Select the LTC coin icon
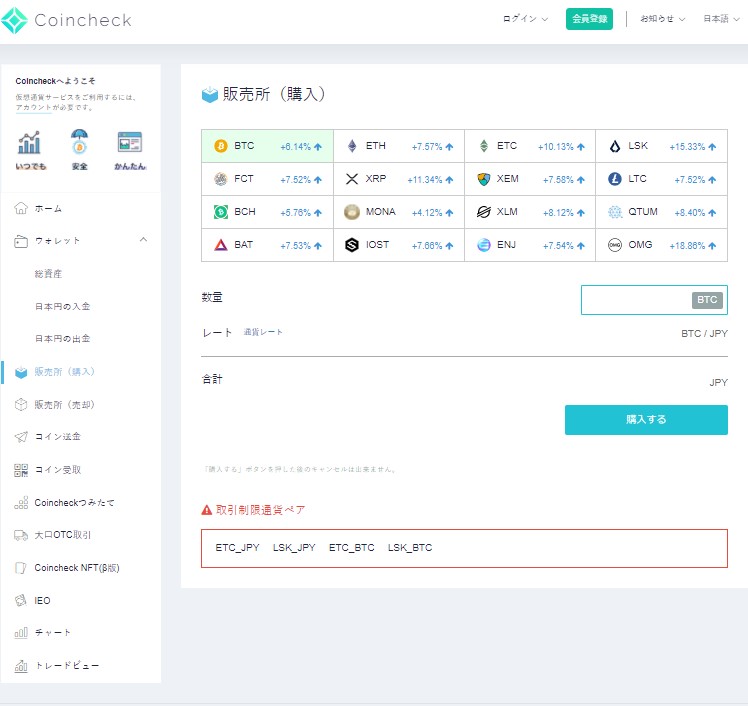Image resolution: width=748 pixels, height=706 pixels. [615, 179]
